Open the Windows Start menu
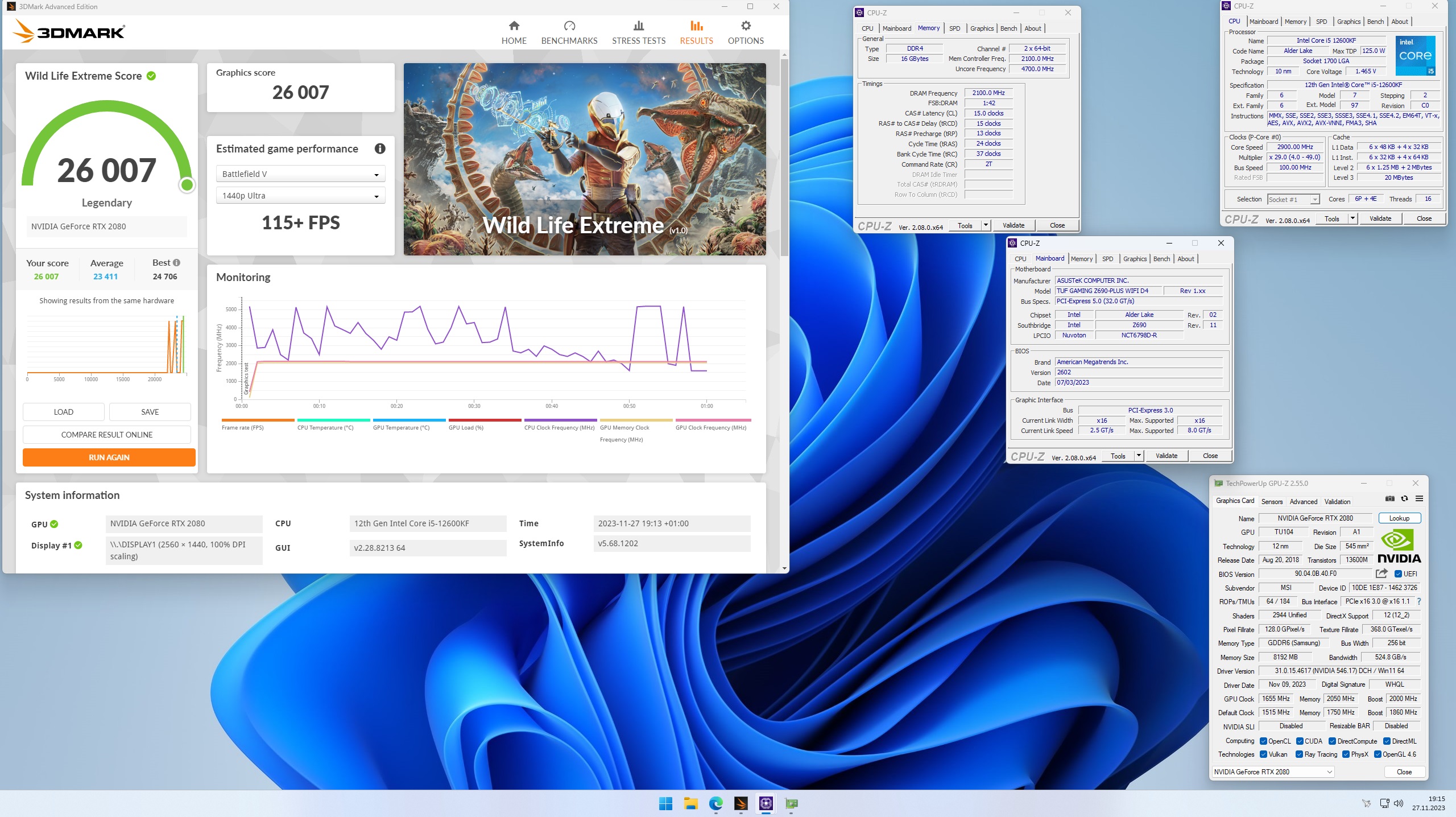1456x817 pixels. 665,803
